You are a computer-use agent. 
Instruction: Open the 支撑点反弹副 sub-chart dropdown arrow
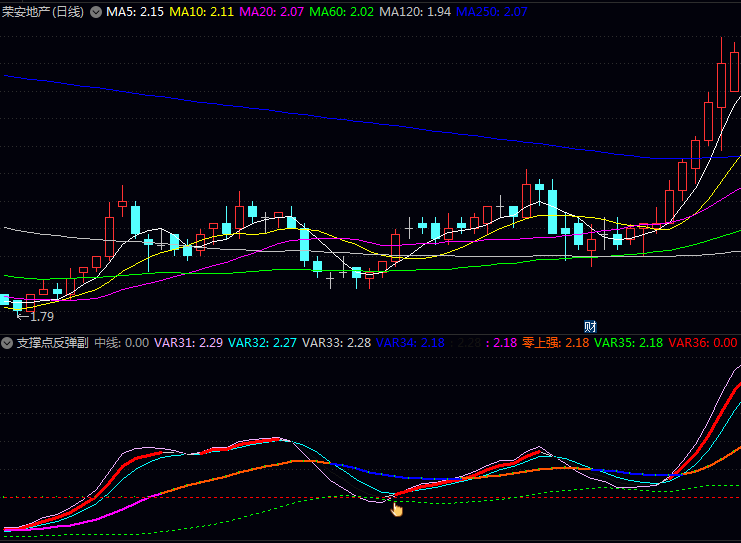point(7,342)
